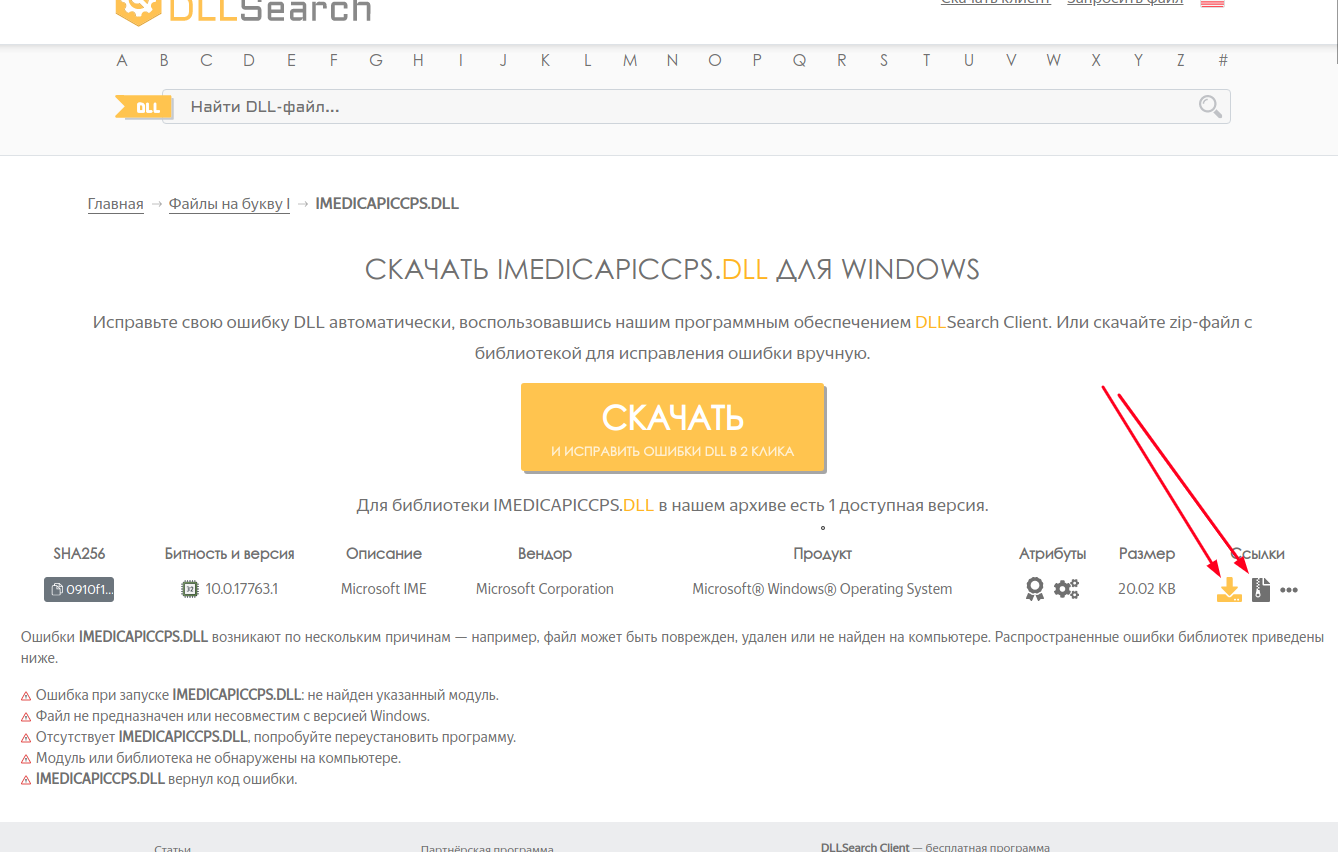Click the zip archive download icon
Image resolution: width=1338 pixels, height=852 pixels.
pos(1261,590)
